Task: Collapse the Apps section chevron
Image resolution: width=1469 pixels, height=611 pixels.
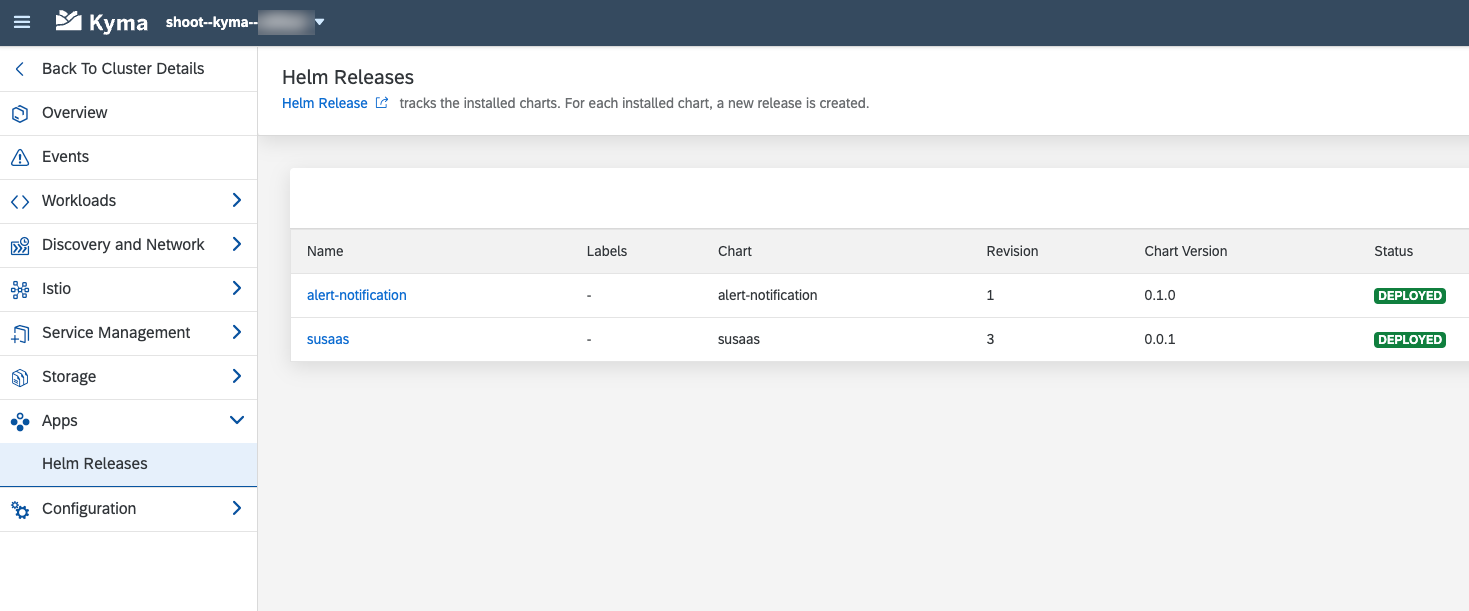Action: pyautogui.click(x=237, y=421)
